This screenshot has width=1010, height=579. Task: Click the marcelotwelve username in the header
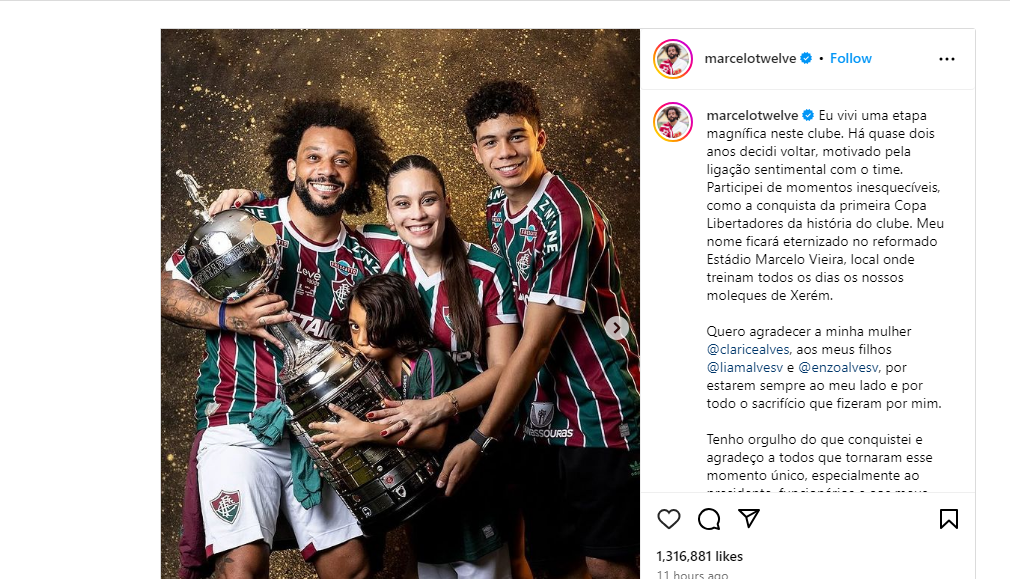(750, 59)
